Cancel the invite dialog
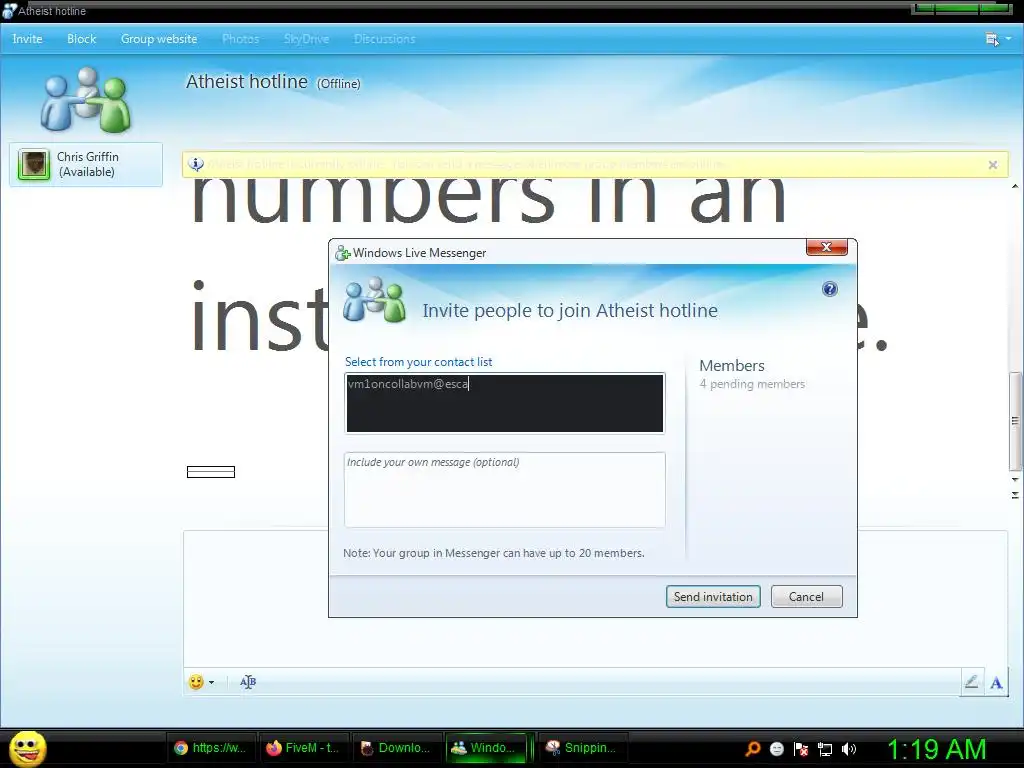1024x768 pixels. [807, 596]
